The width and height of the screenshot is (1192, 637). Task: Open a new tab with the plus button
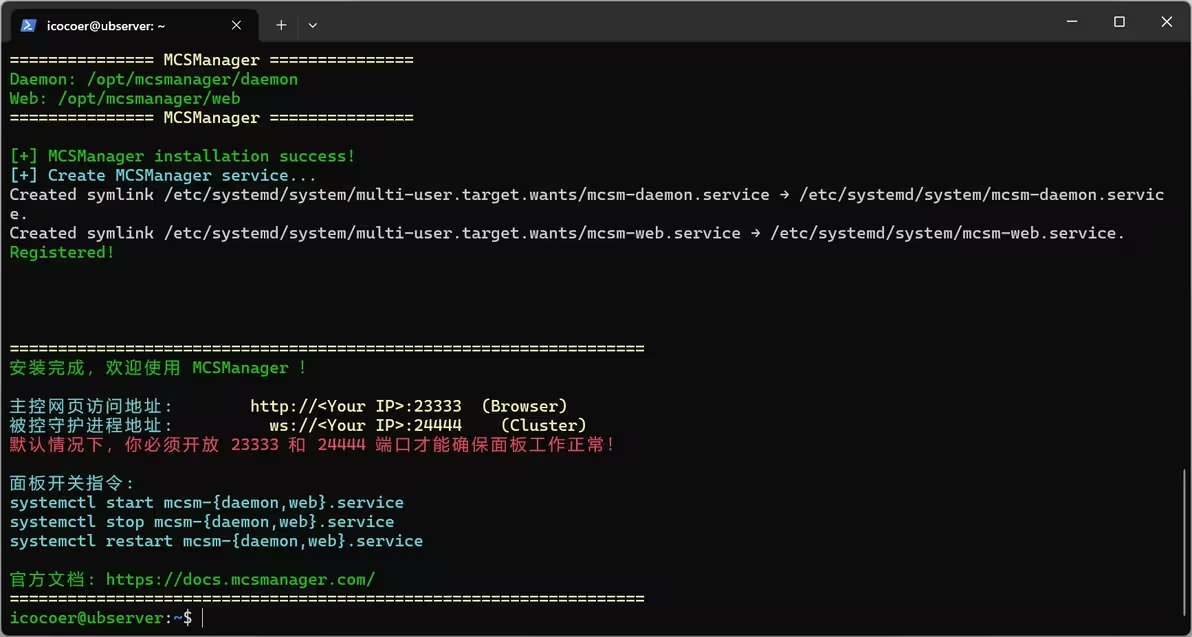point(281,25)
